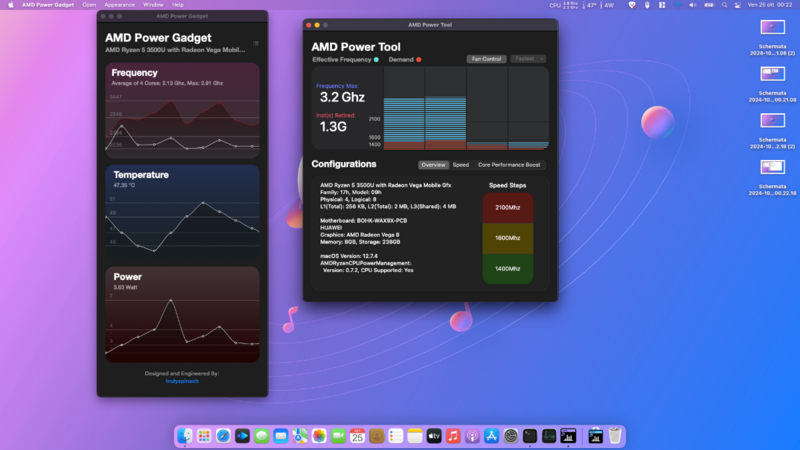Open the list menu icon in AMD Power Gadget

pos(256,43)
